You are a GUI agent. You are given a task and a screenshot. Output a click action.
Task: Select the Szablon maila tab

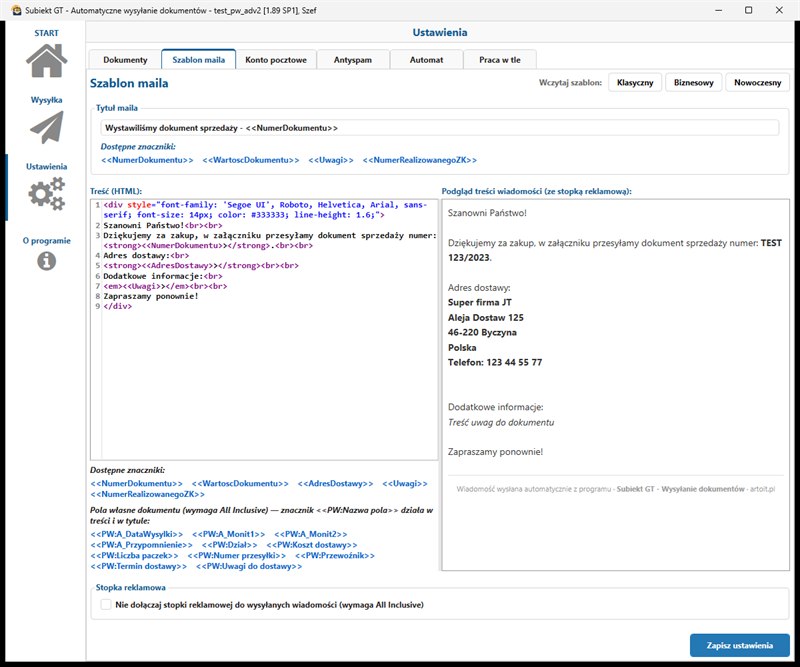pyautogui.click(x=198, y=60)
